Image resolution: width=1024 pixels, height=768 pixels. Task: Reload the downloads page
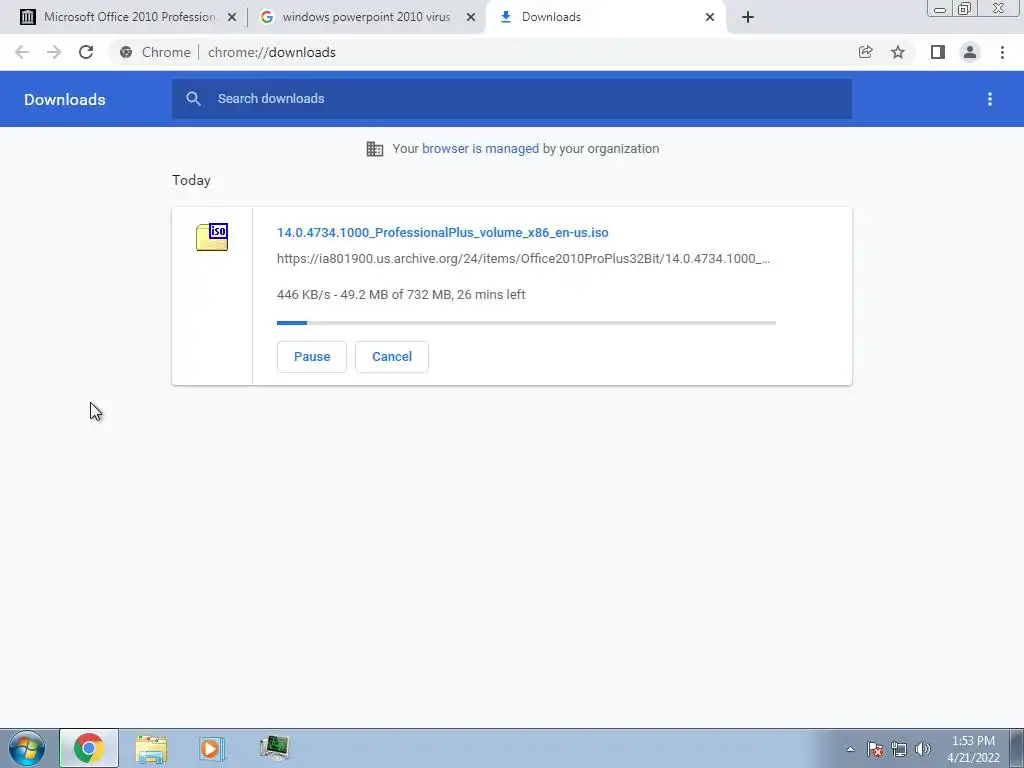point(86,52)
